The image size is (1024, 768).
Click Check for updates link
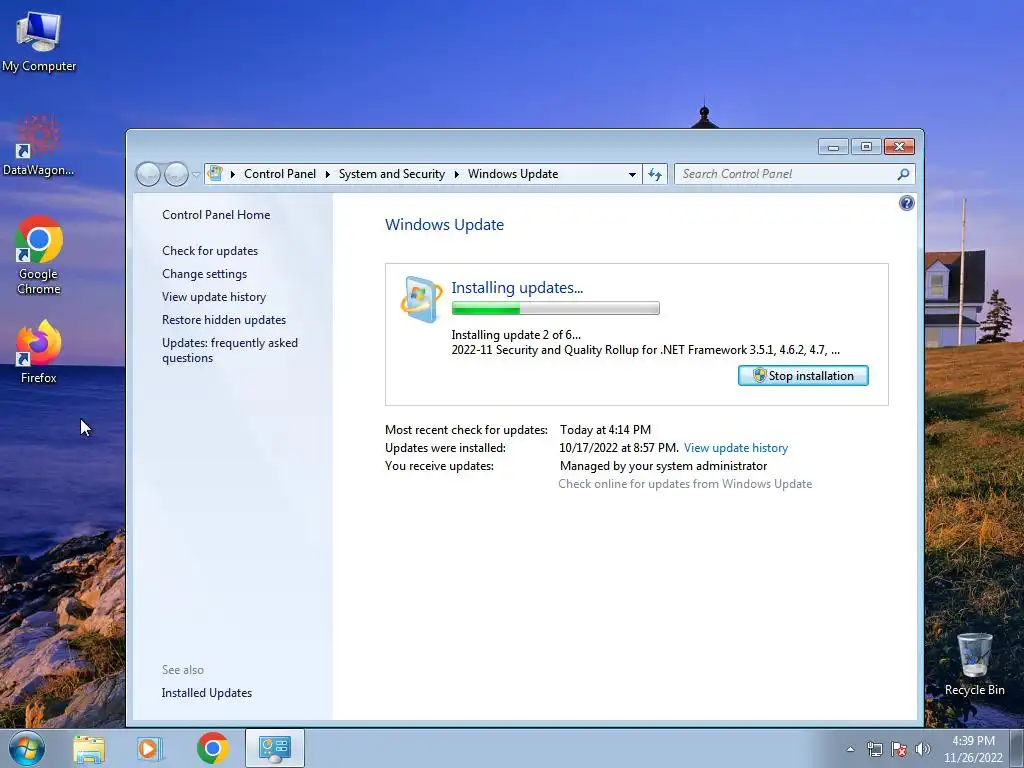(210, 251)
